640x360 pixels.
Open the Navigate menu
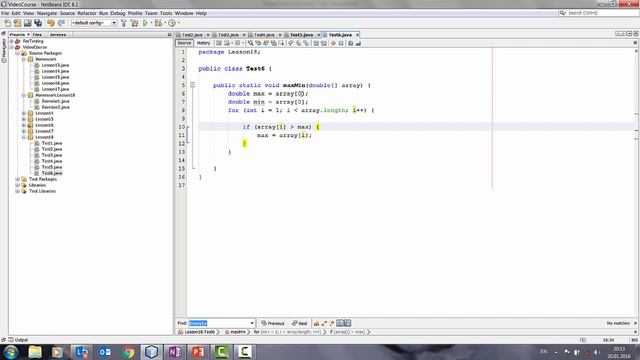pos(47,13)
